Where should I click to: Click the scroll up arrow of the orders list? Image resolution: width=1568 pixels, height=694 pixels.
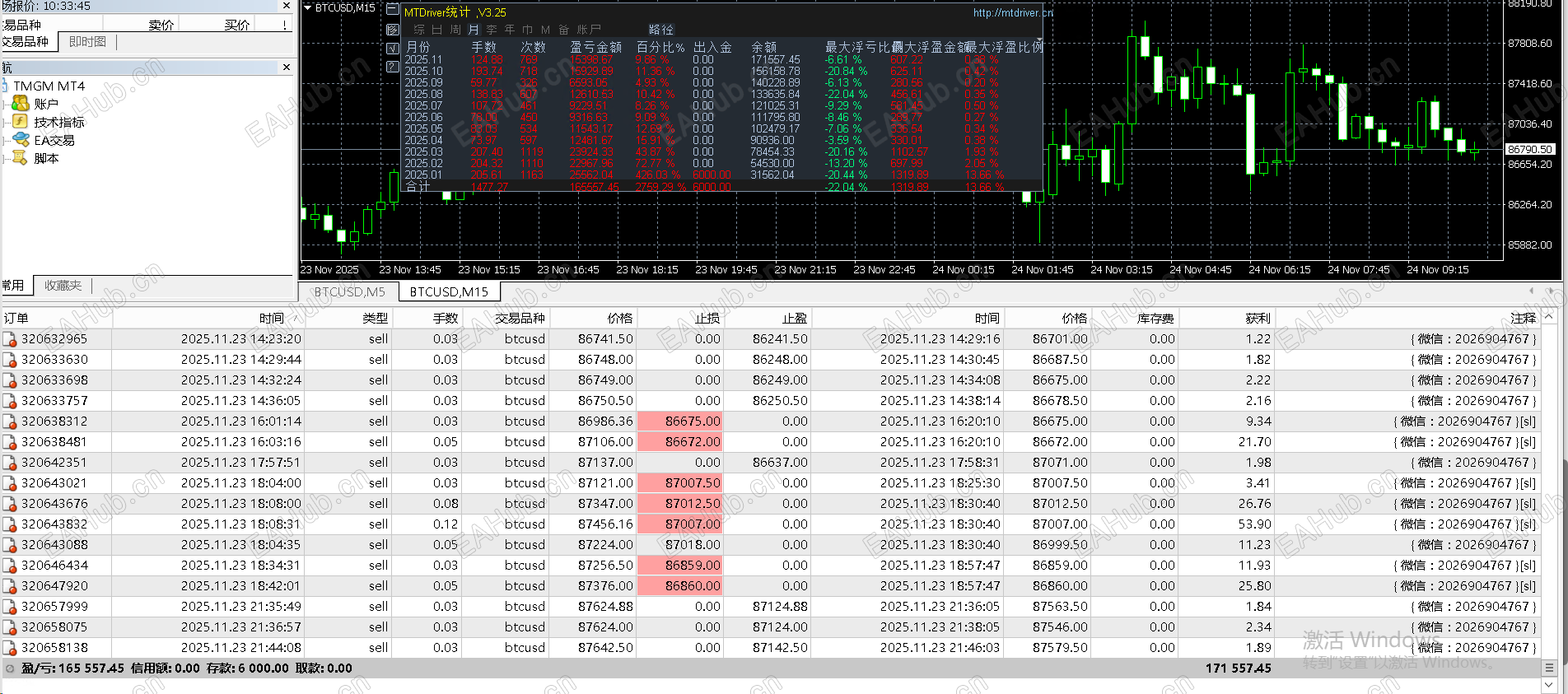[1549, 317]
